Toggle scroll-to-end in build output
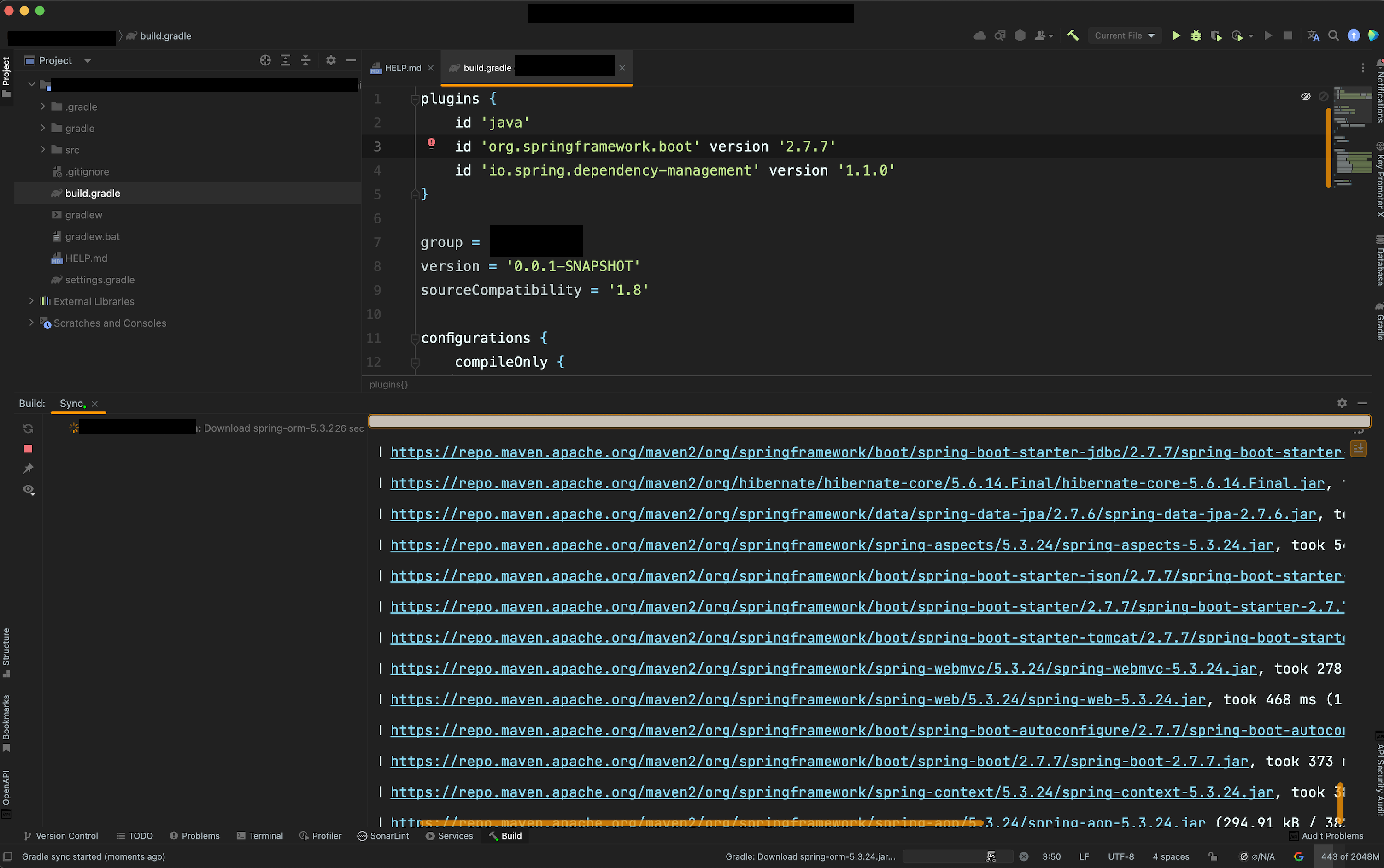The width and height of the screenshot is (1384, 868). 1358,449
